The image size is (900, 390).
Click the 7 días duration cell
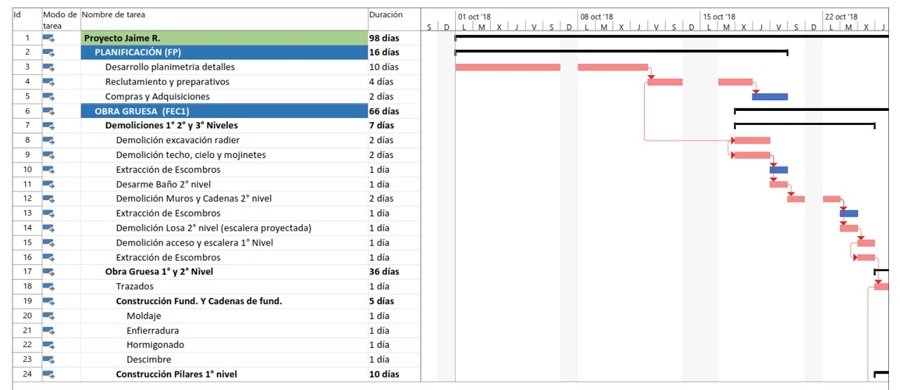[x=394, y=126]
